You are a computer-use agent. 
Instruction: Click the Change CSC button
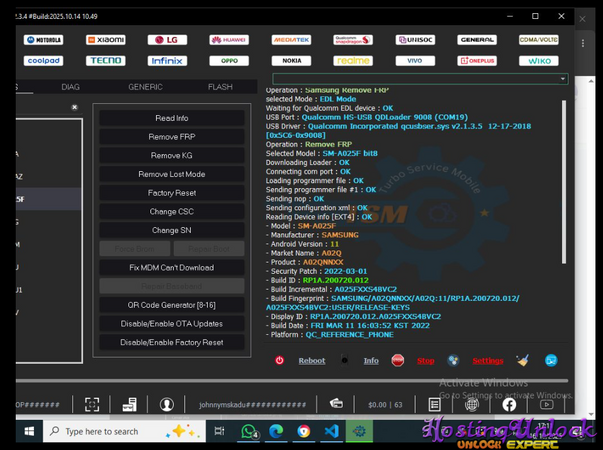point(172,212)
